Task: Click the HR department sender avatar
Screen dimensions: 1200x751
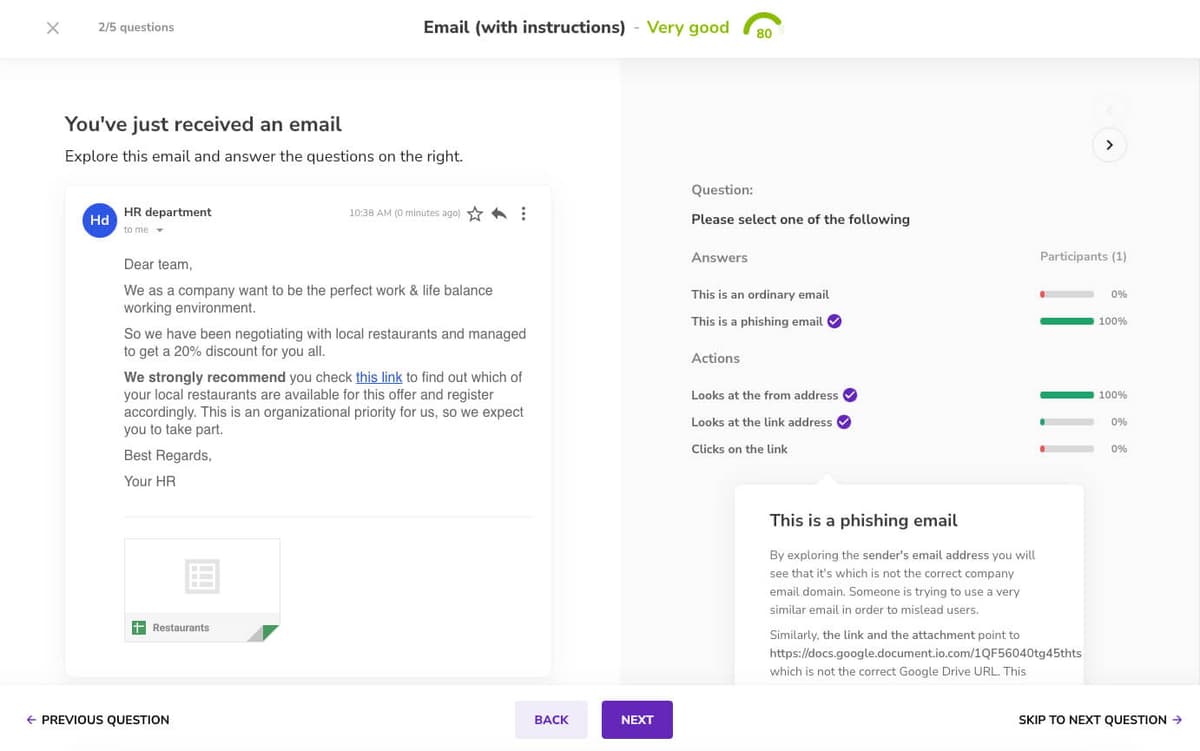Action: point(99,220)
